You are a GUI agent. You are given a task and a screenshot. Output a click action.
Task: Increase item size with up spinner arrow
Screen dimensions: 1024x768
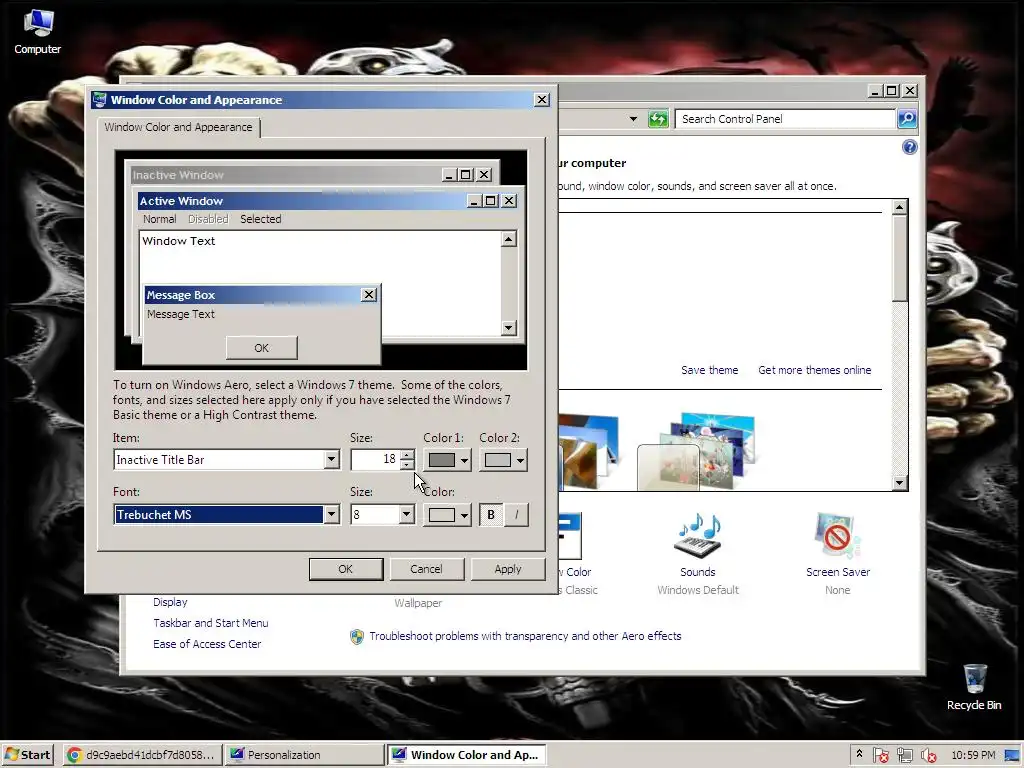tap(407, 455)
